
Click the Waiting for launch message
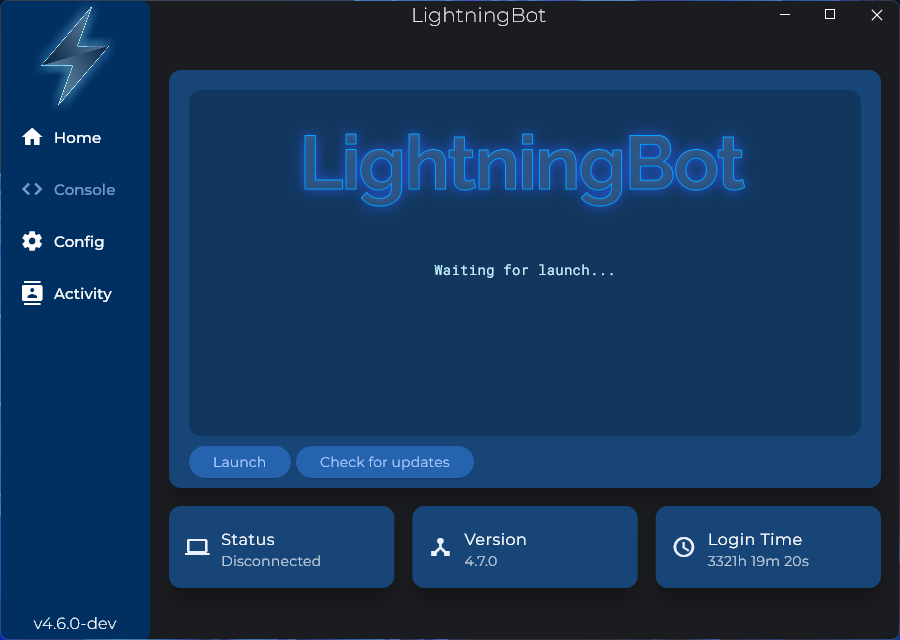524,270
